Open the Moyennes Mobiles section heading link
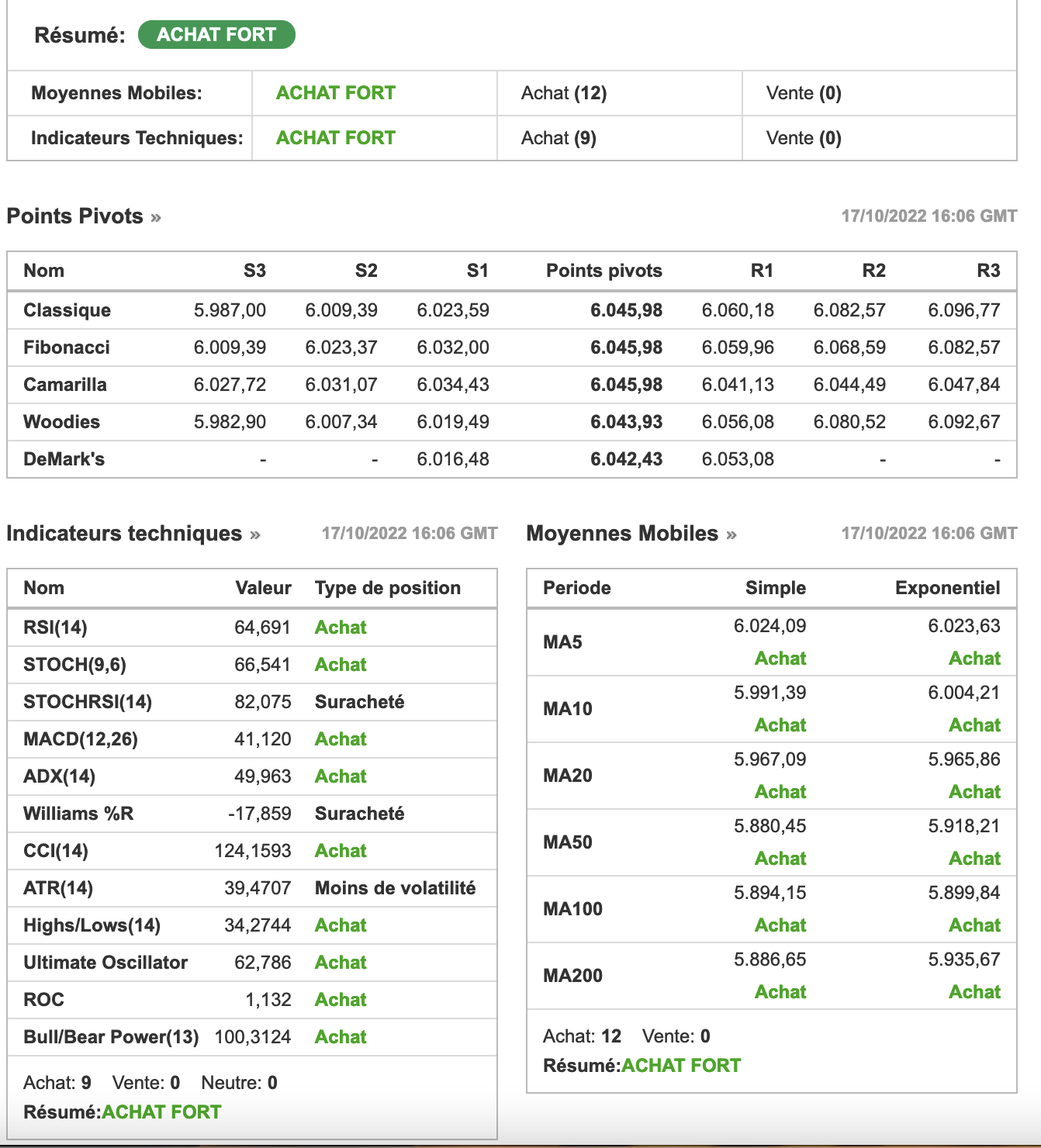The image size is (1041, 1148). click(x=622, y=534)
